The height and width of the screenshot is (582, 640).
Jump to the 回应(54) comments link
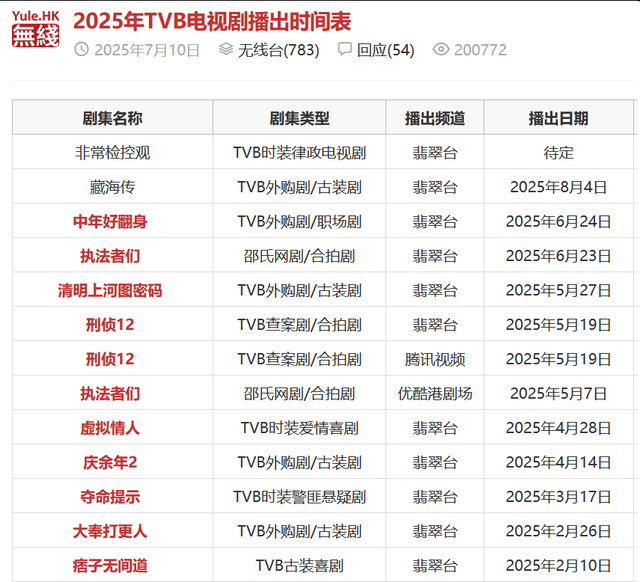coord(385,50)
